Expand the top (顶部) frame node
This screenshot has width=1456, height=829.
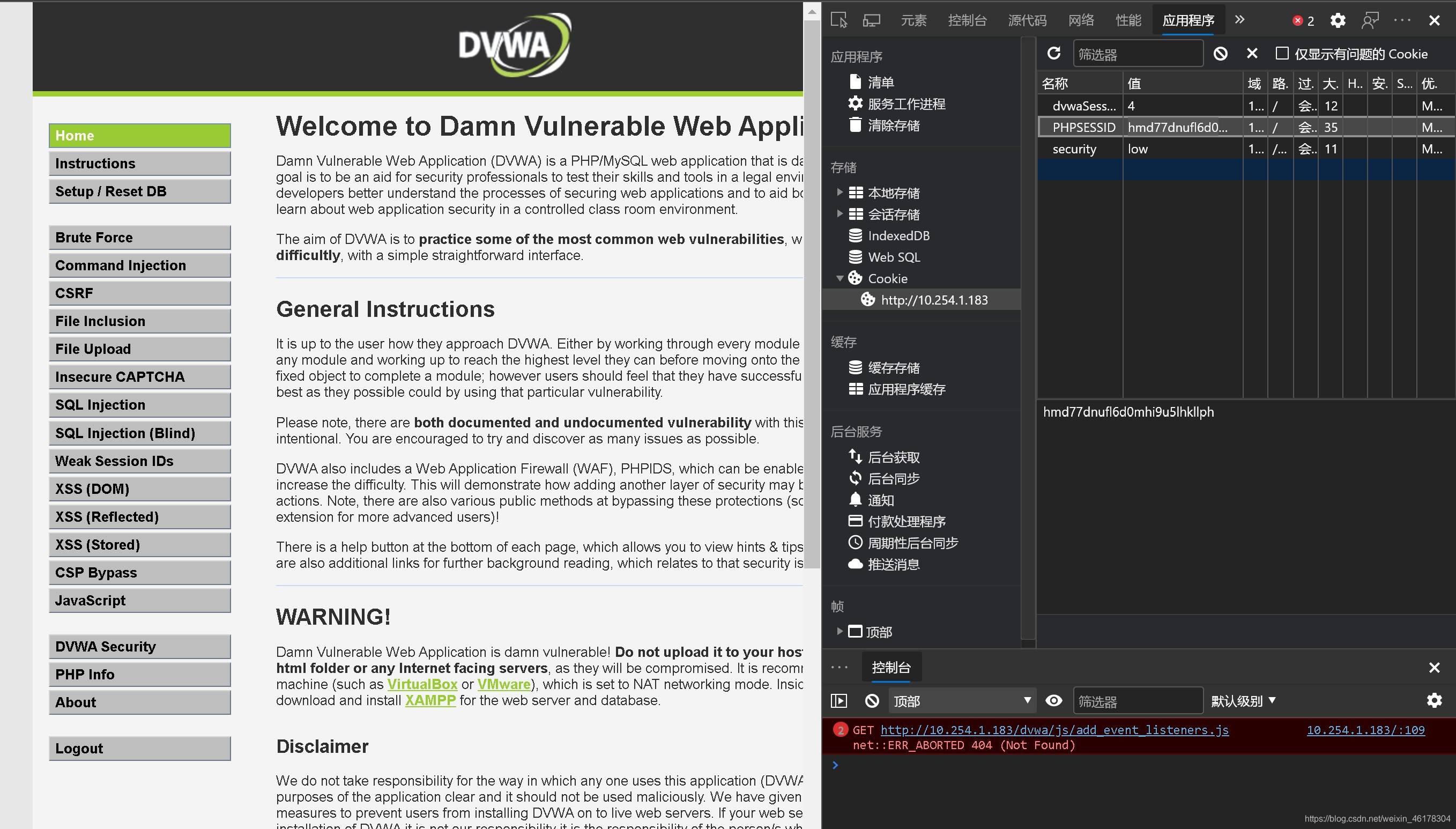click(840, 632)
